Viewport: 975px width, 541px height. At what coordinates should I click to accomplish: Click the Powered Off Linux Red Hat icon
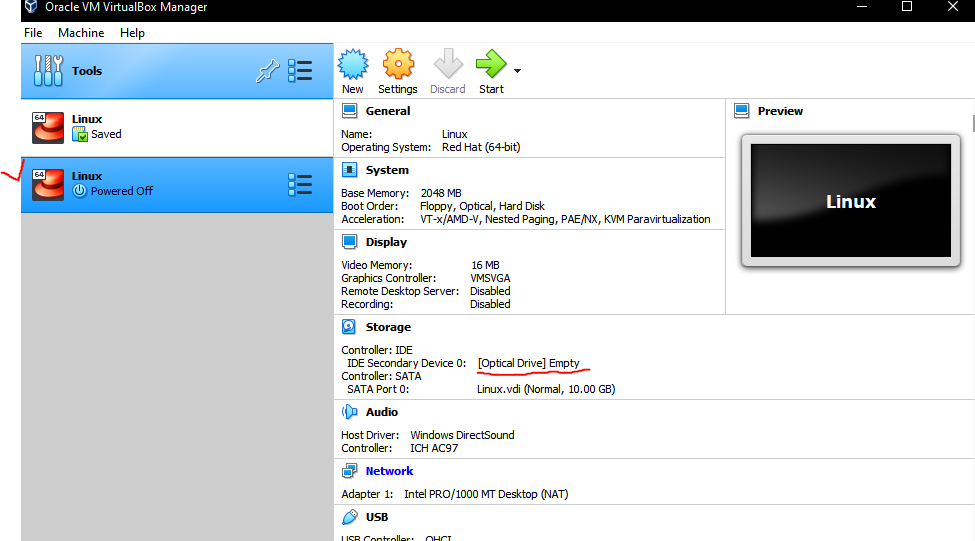[48, 185]
